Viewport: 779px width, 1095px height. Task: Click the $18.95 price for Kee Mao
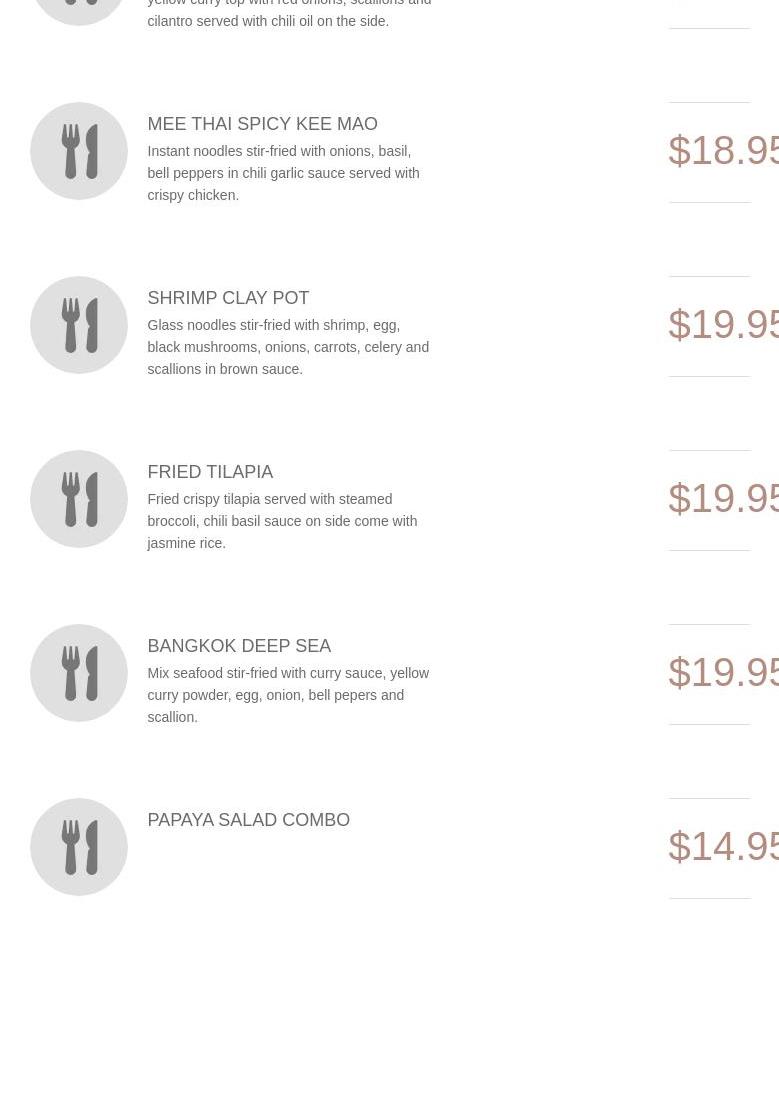[x=723, y=150]
